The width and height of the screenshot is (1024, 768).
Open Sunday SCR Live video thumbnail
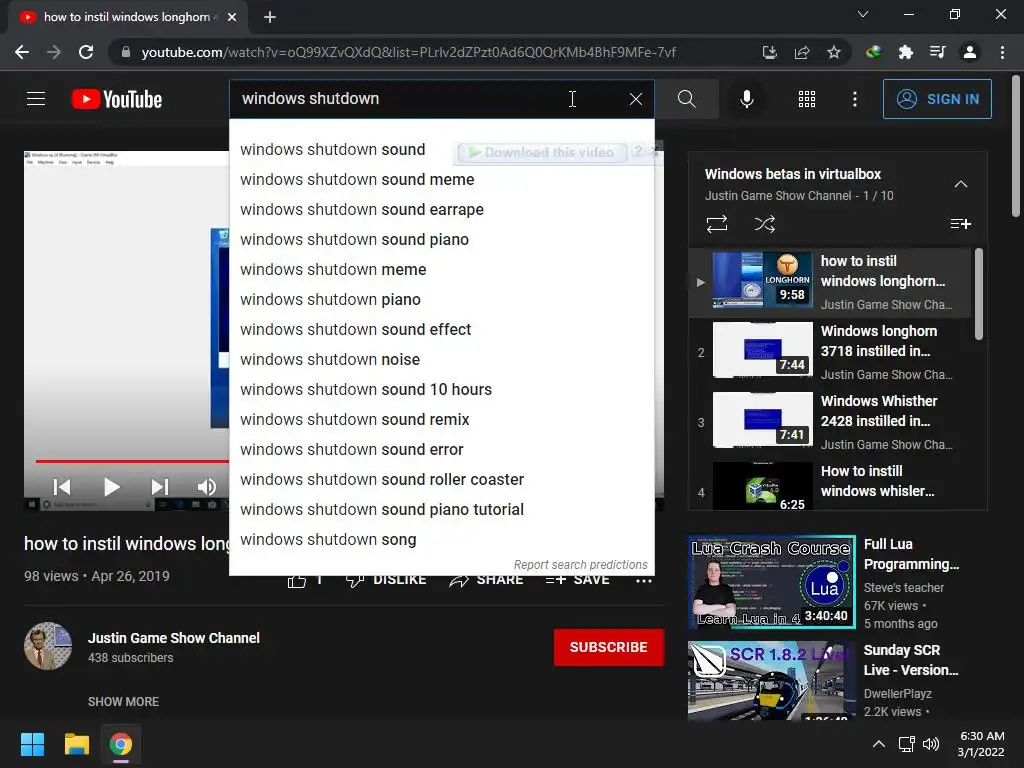coord(771,680)
